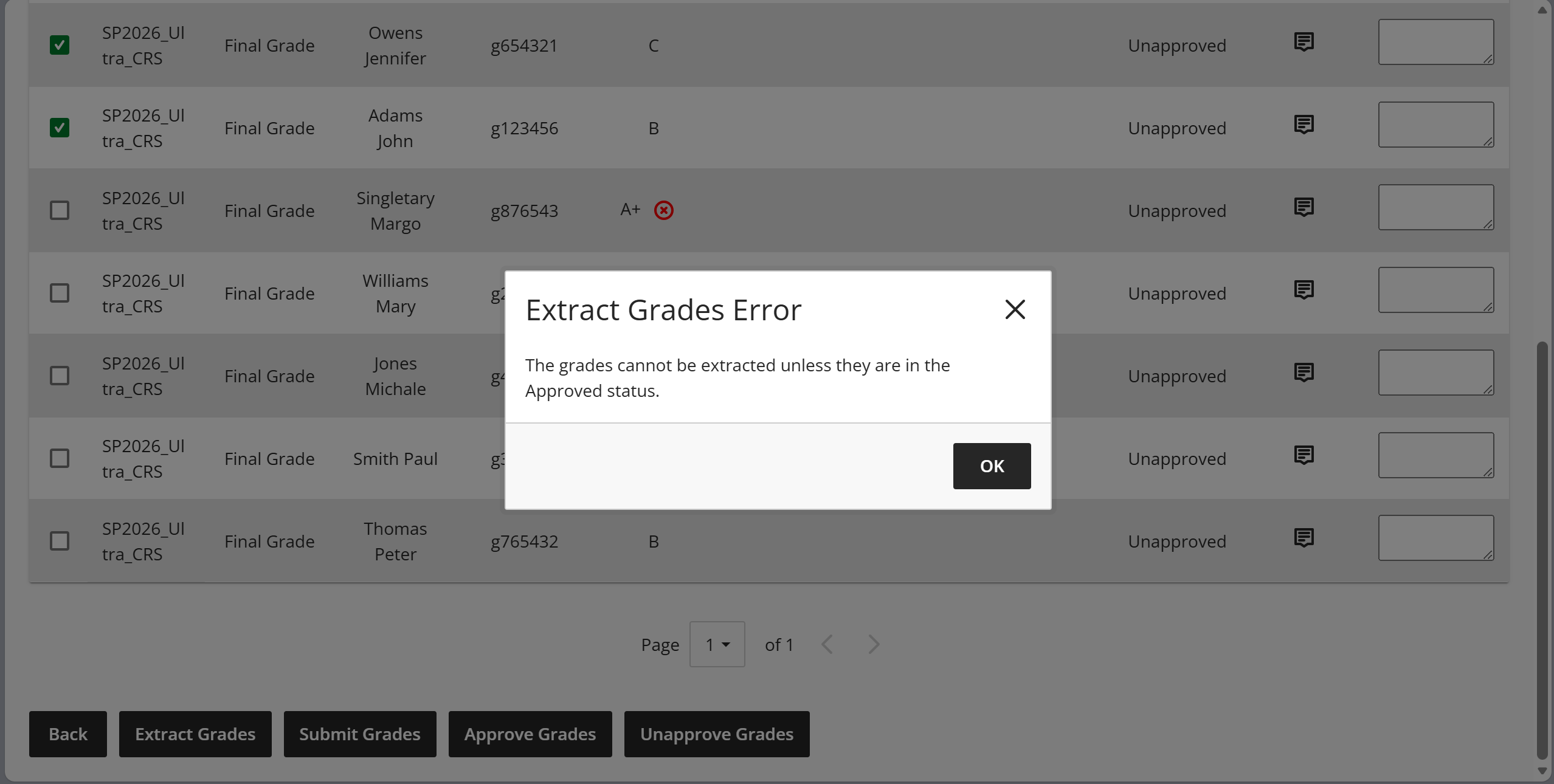Select Margo Singletary's row checkbox
Image resolution: width=1554 pixels, height=784 pixels.
[59, 210]
